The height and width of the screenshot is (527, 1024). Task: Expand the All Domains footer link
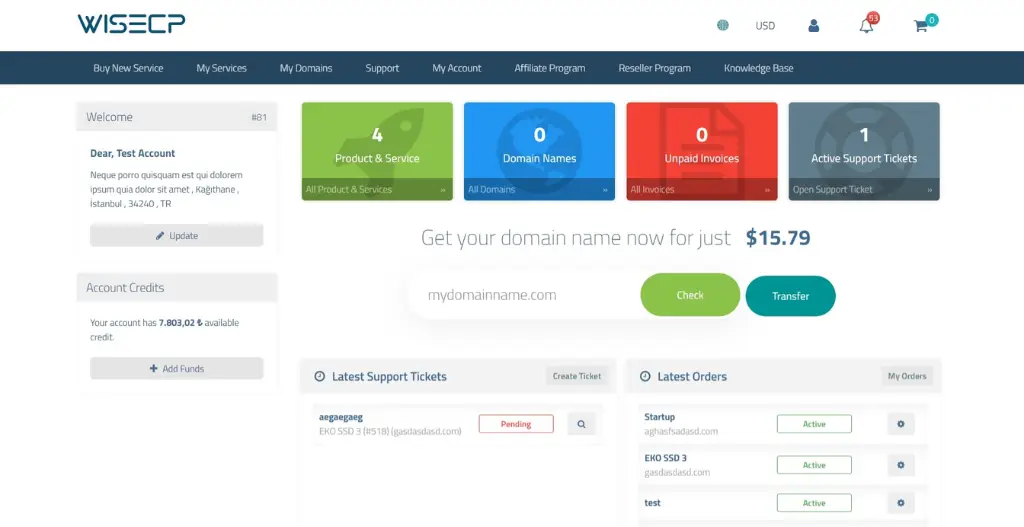[539, 189]
